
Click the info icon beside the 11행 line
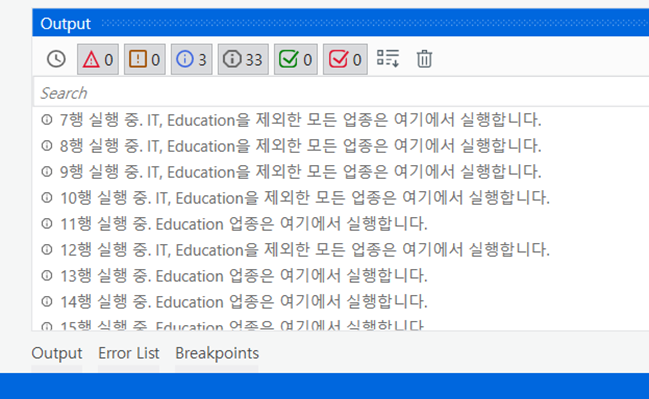pos(47,224)
